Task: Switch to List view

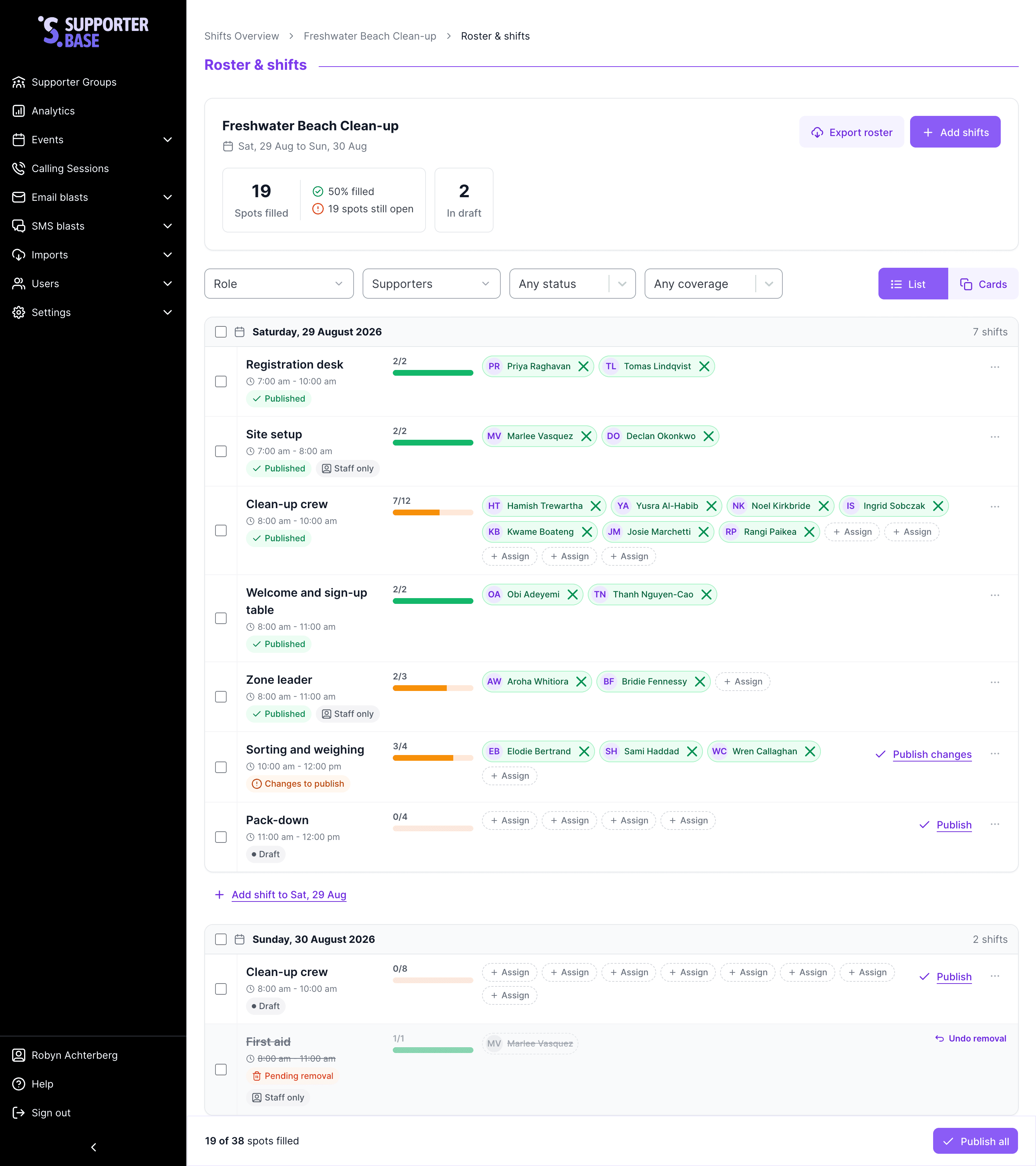Action: pyautogui.click(x=913, y=284)
